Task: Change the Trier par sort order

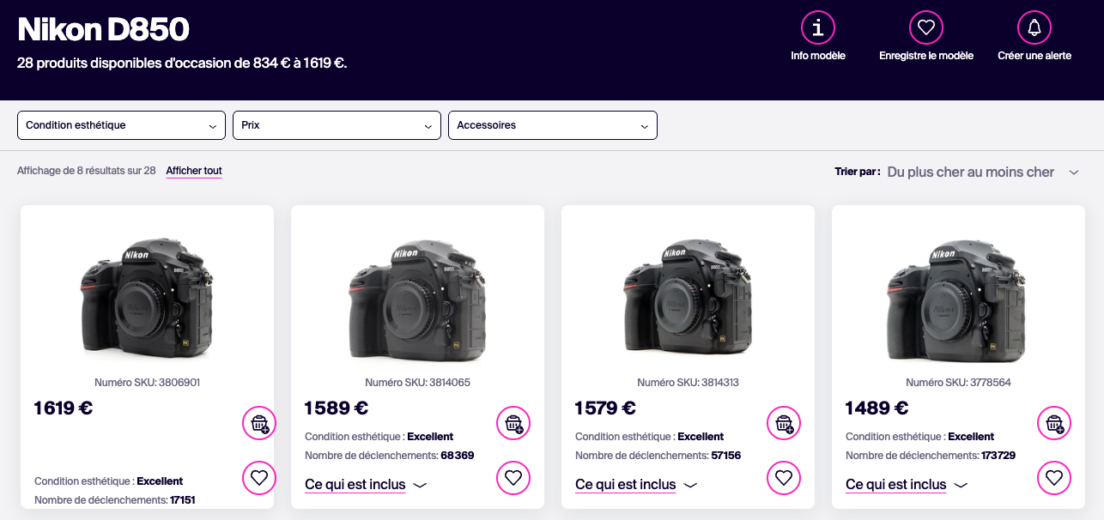Action: [981, 172]
